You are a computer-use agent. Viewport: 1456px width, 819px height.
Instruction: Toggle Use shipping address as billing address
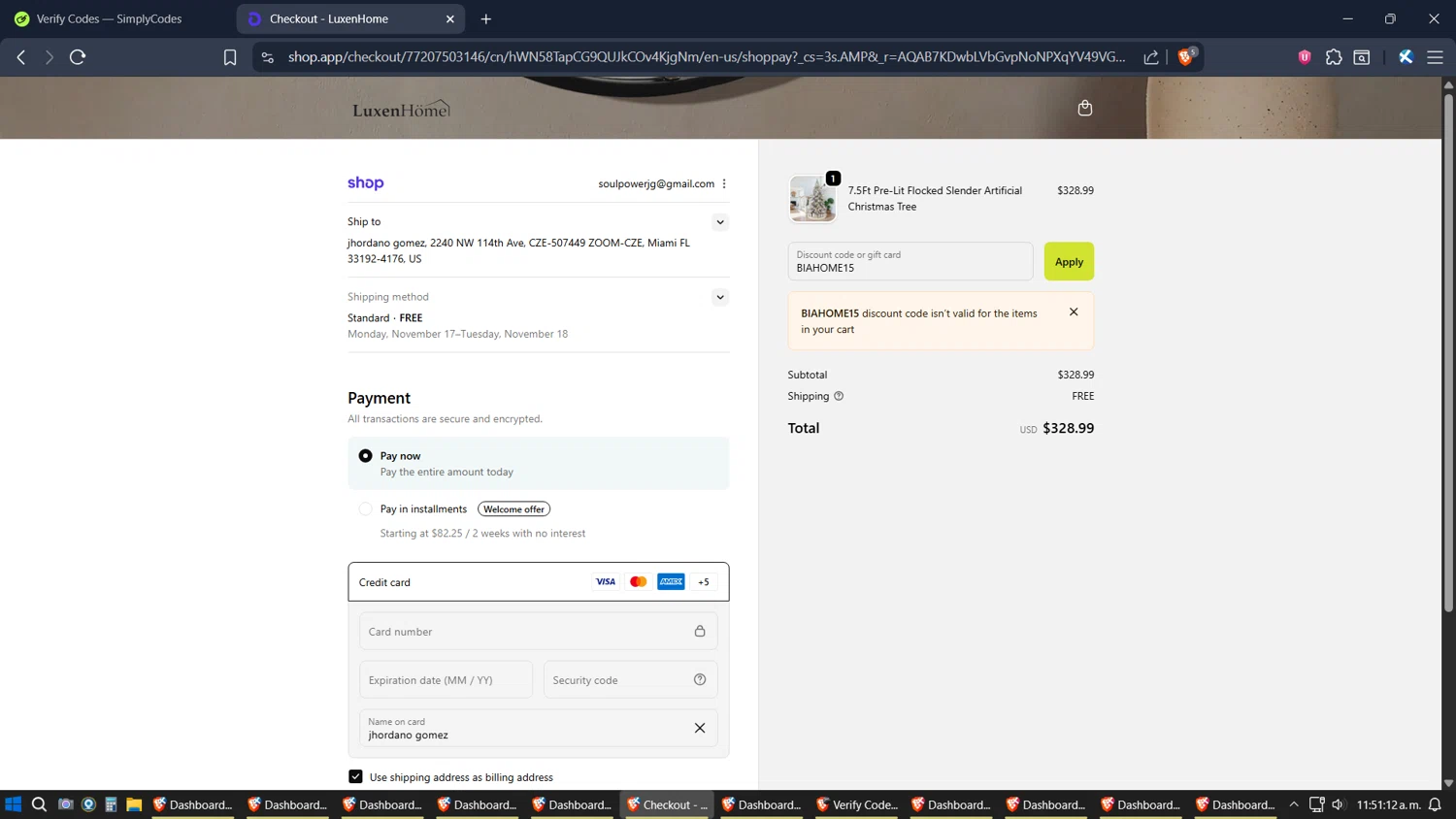pos(355,776)
